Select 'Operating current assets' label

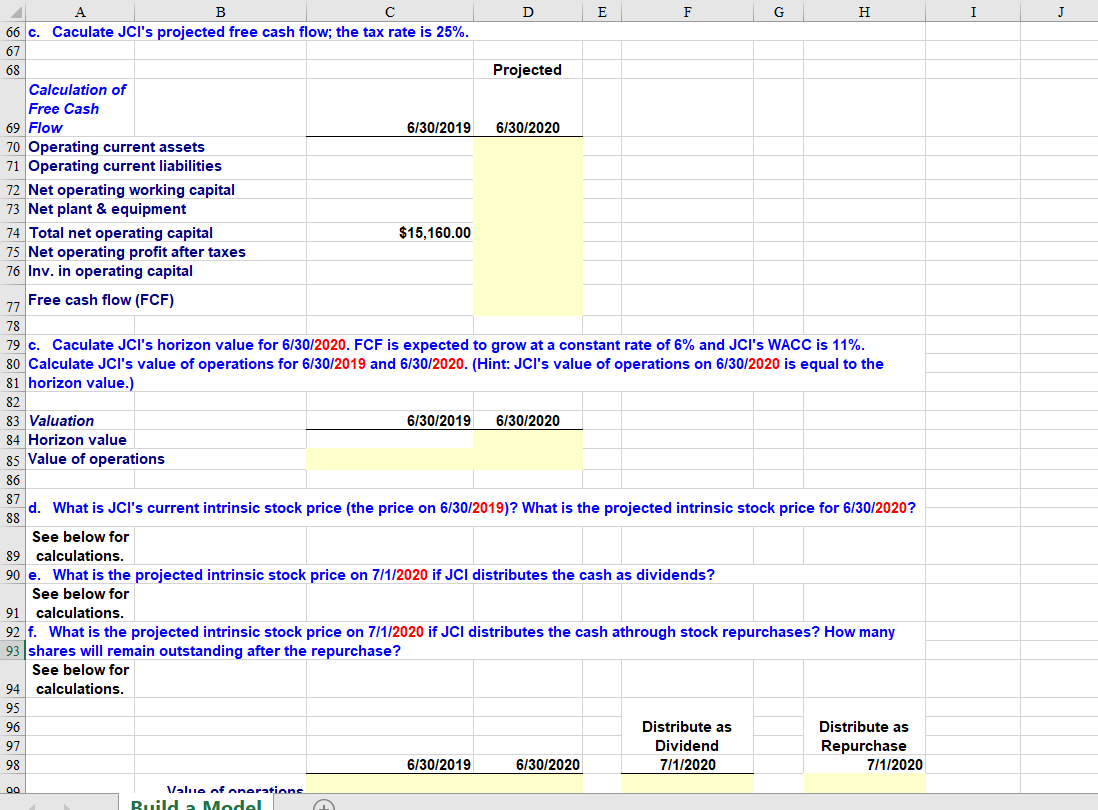pyautogui.click(x=116, y=147)
